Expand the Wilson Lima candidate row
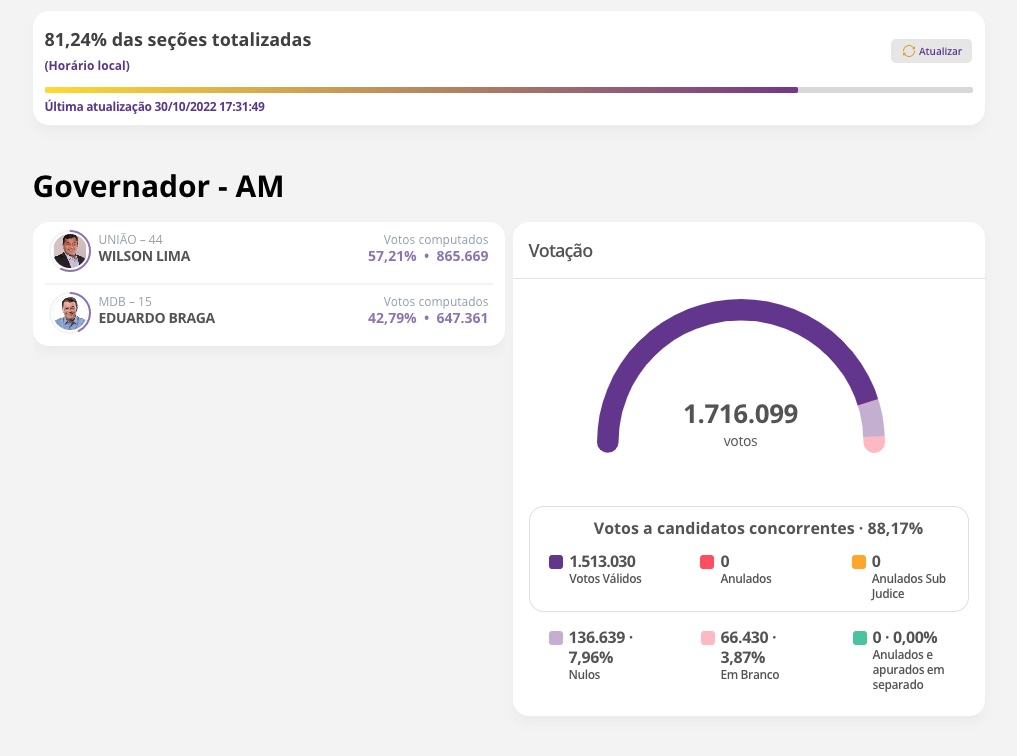The height and width of the screenshot is (756, 1017). coord(268,251)
